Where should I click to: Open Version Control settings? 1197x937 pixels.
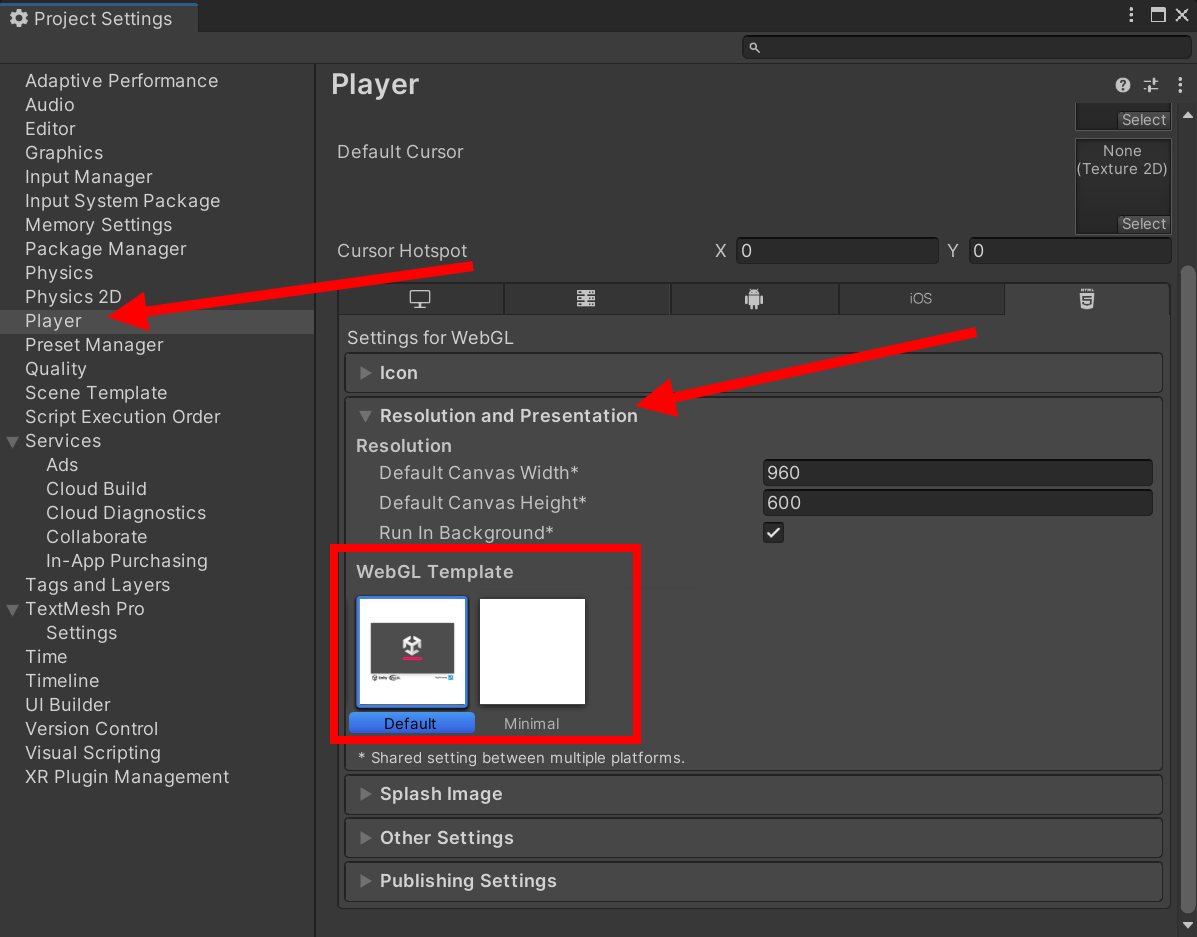[92, 729]
